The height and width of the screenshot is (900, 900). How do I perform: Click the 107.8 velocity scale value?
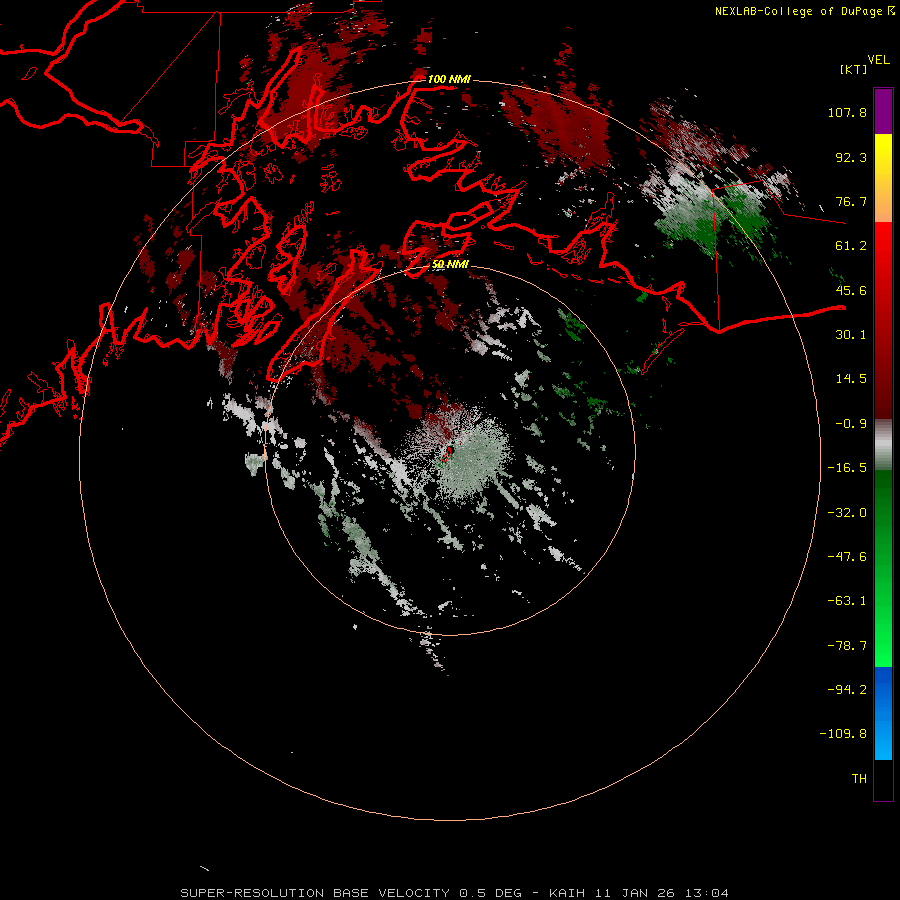tap(847, 112)
